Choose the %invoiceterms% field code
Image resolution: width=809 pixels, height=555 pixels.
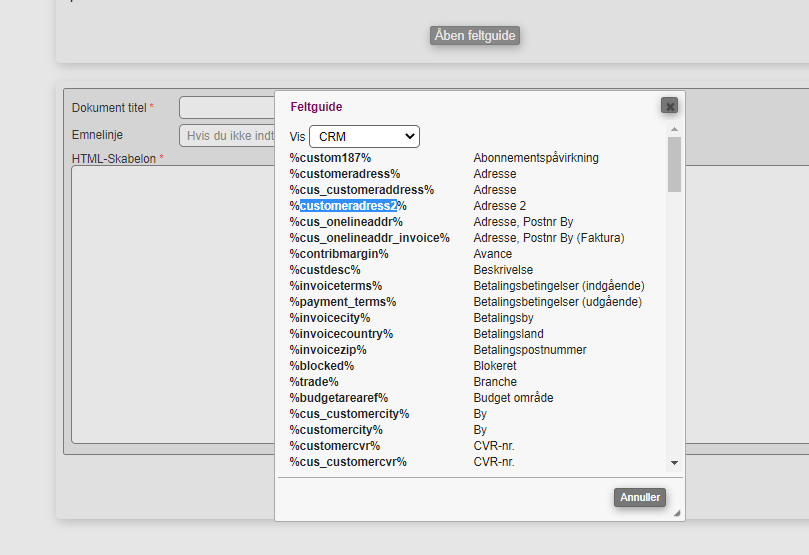tap(336, 286)
